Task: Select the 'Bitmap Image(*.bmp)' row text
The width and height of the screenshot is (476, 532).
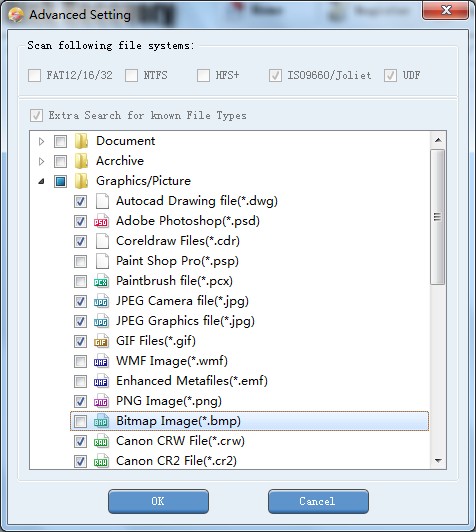Action: [178, 421]
